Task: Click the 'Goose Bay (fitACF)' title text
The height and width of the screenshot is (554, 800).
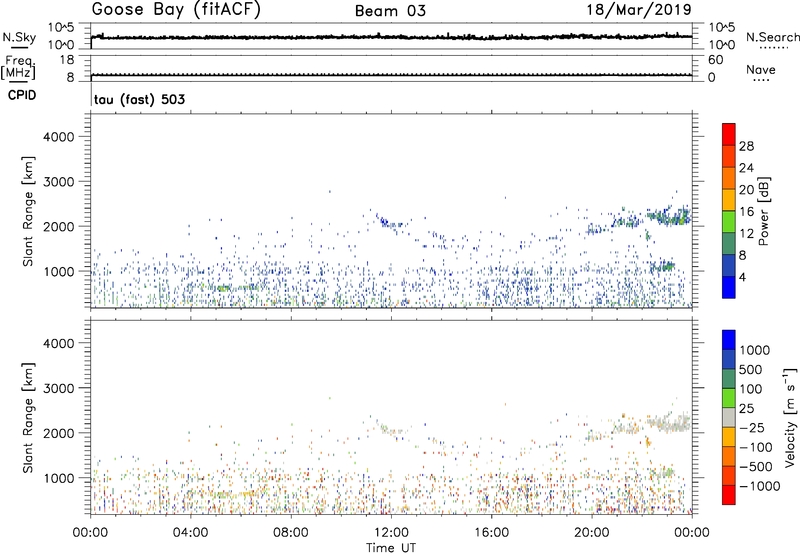Action: [x=176, y=10]
